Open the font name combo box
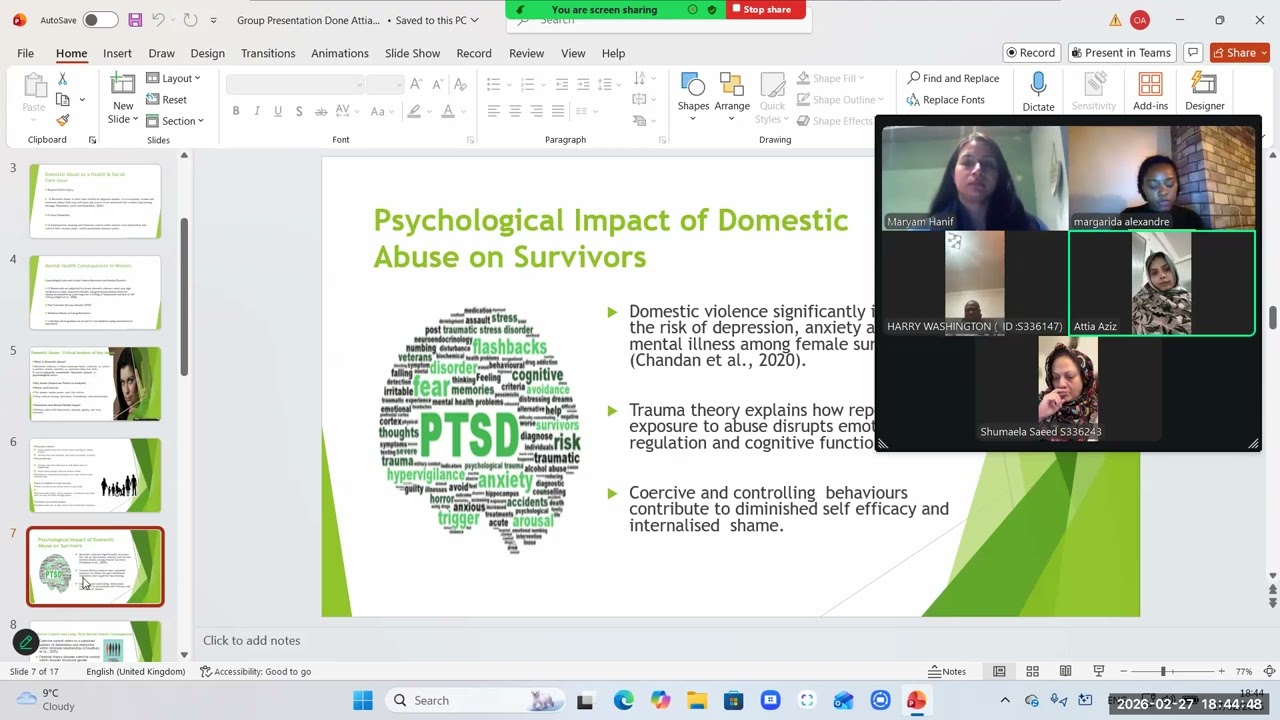Screen dimensions: 1280x720 click(x=295, y=84)
